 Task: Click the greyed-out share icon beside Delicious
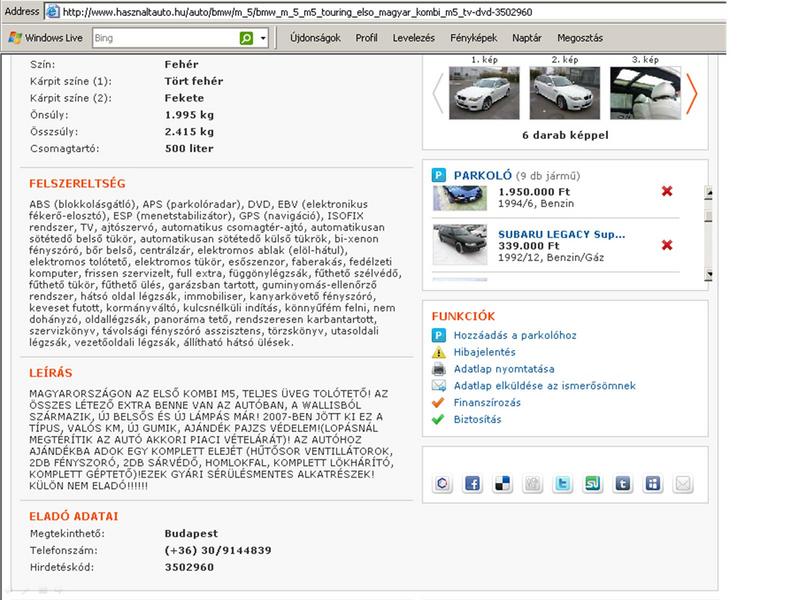pos(533,483)
